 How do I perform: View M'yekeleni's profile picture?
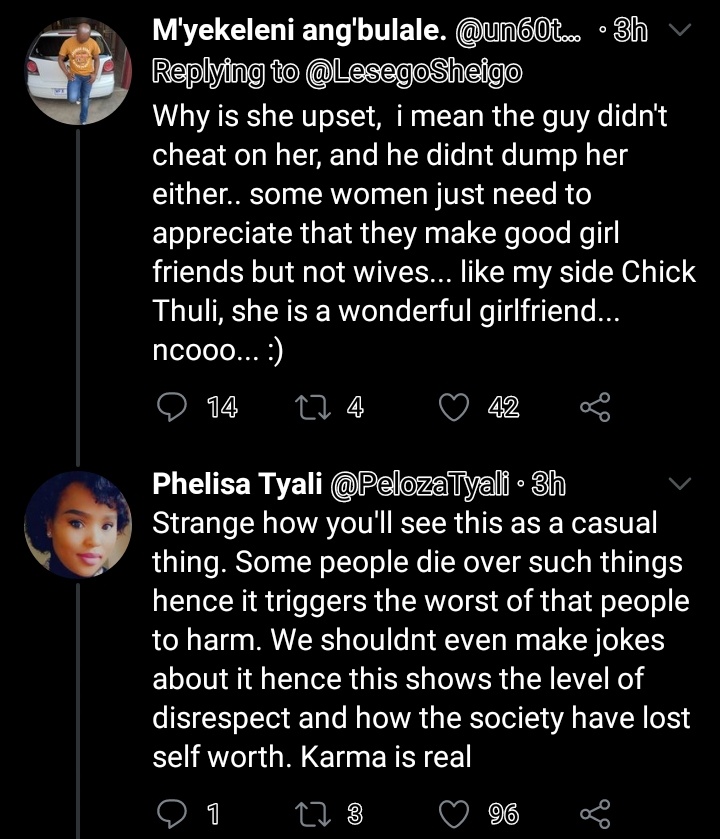coord(77,76)
